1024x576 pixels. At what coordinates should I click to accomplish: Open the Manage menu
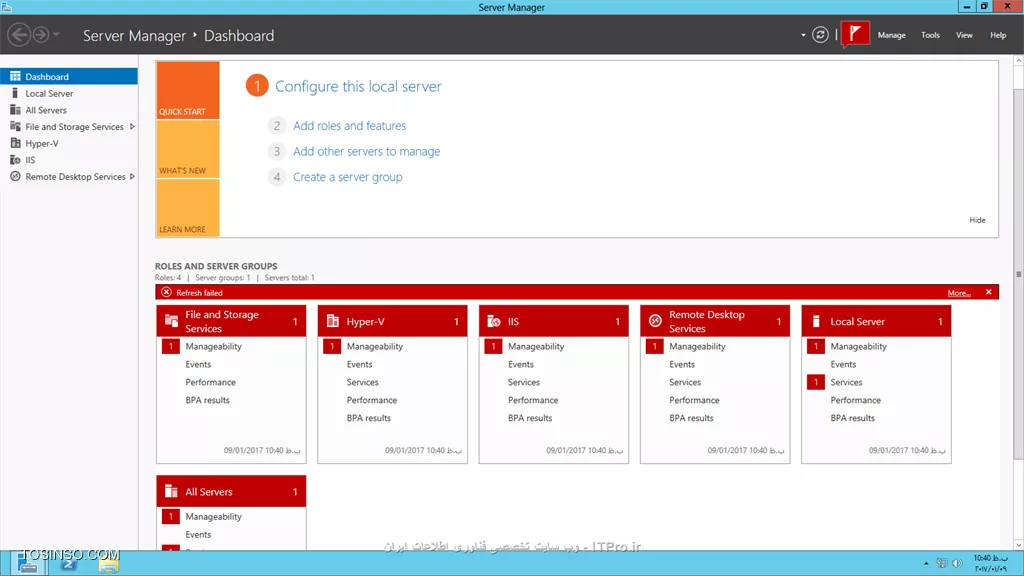[891, 35]
